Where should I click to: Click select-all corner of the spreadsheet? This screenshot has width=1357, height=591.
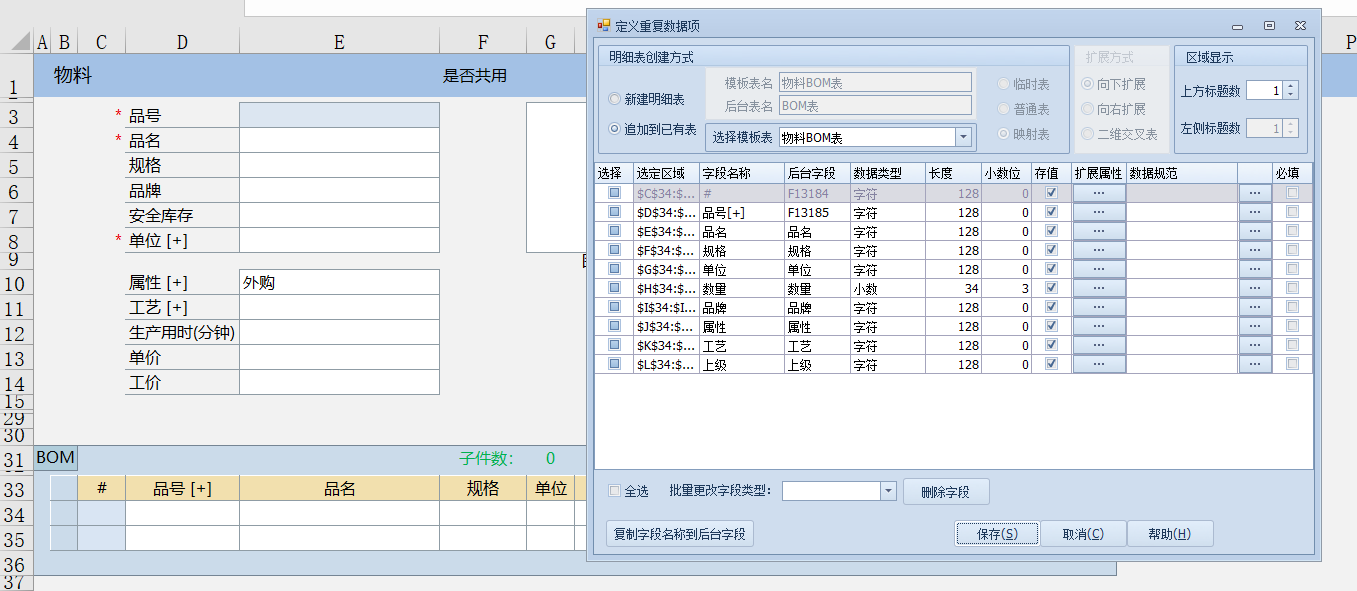point(20,42)
